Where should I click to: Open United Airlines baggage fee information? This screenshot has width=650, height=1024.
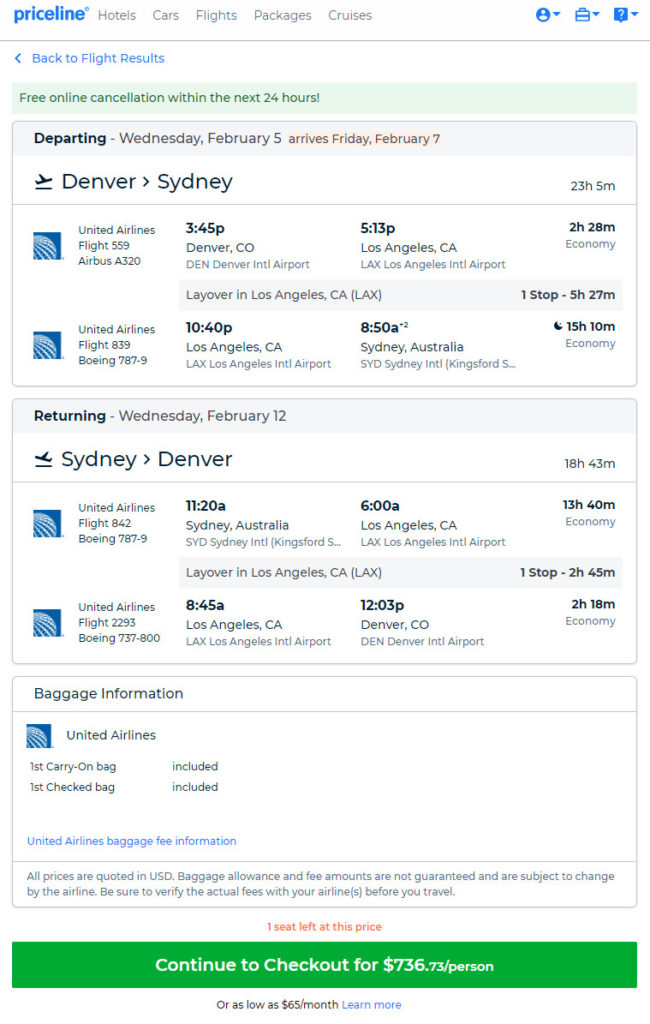point(132,841)
